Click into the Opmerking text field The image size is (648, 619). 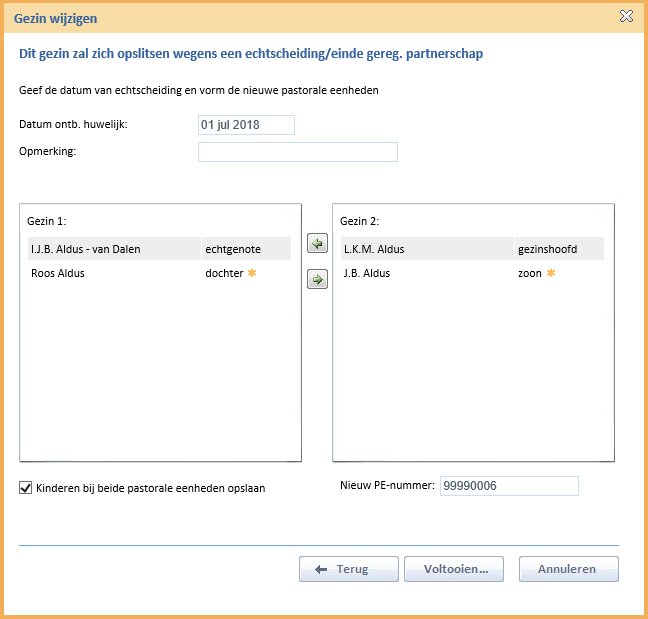pos(298,152)
